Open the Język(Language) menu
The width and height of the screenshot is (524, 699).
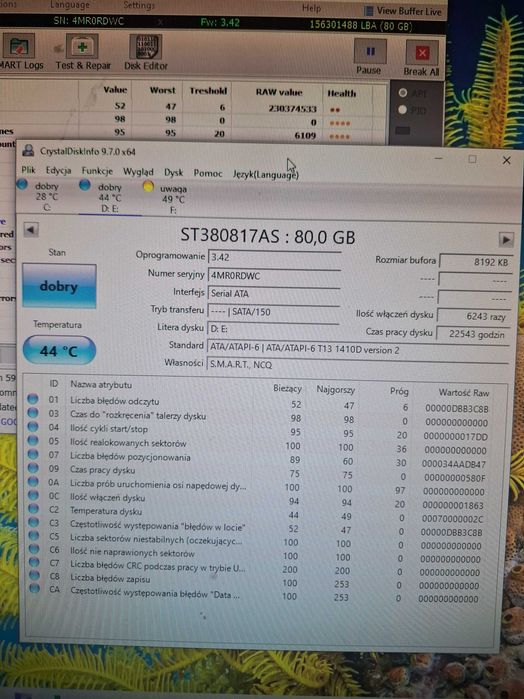click(x=266, y=174)
